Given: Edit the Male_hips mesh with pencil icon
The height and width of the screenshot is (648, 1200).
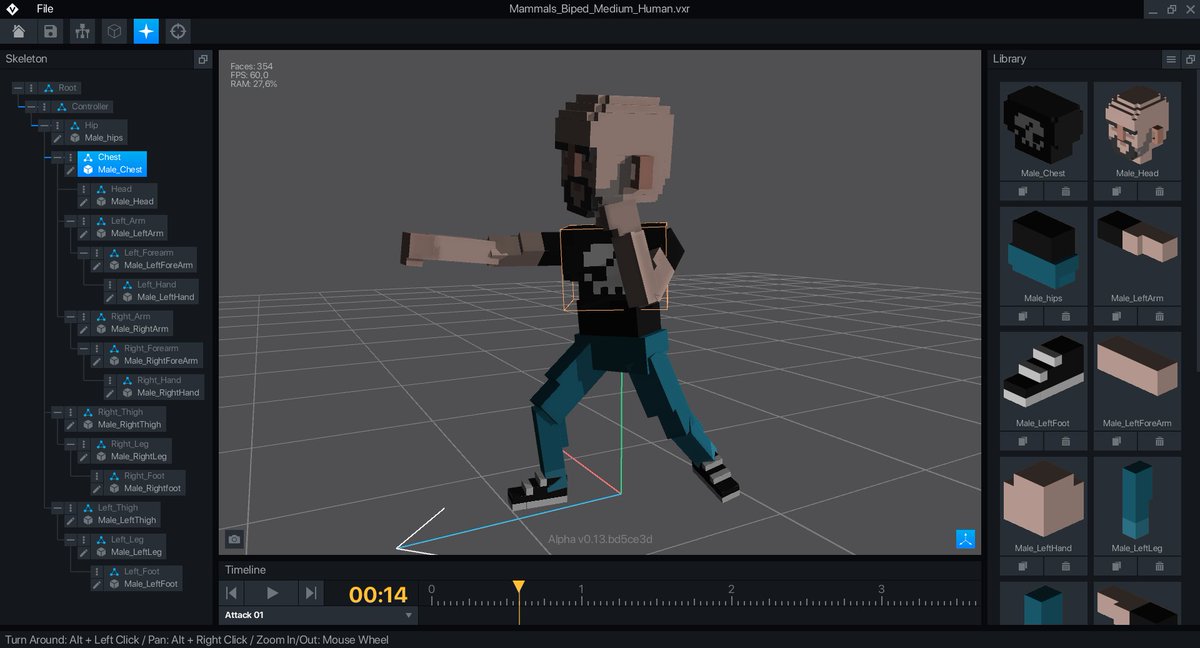Looking at the screenshot, I should coord(58,138).
